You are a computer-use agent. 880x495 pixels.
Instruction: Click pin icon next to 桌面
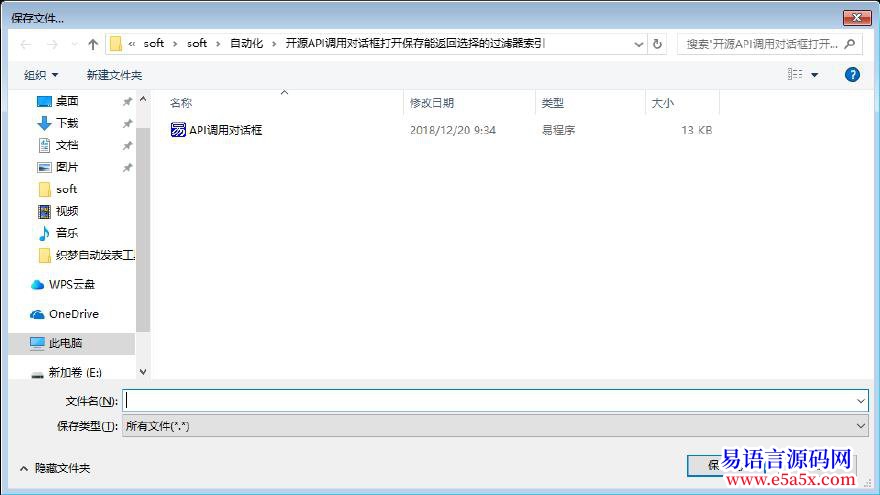[x=127, y=102]
